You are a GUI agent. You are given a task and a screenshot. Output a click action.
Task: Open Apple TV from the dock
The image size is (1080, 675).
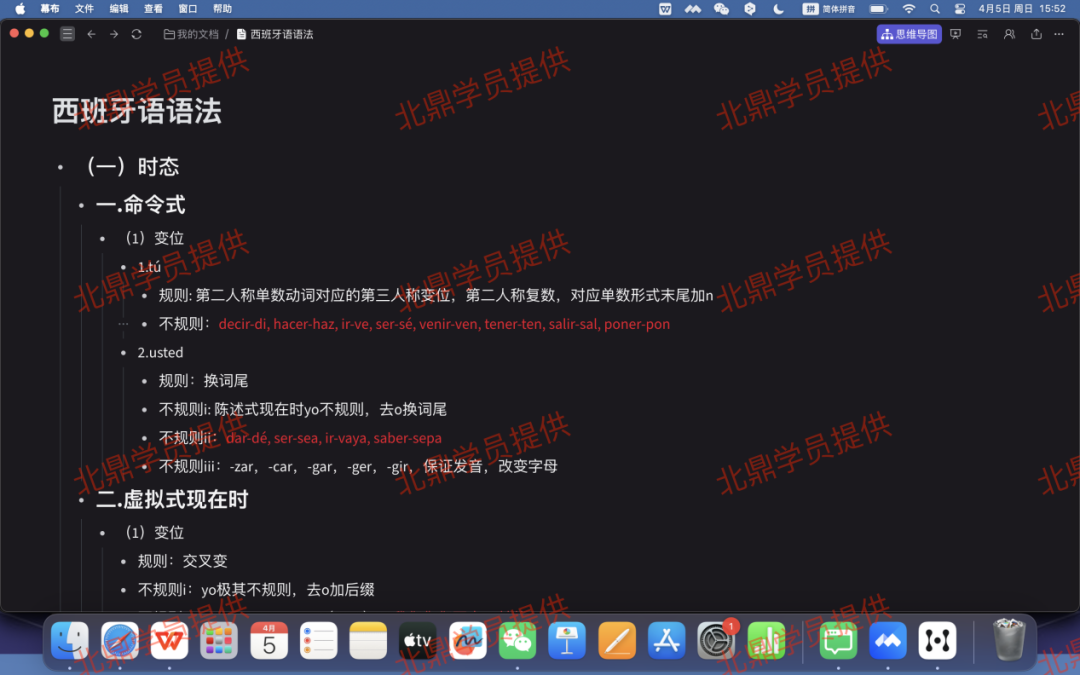pos(418,641)
